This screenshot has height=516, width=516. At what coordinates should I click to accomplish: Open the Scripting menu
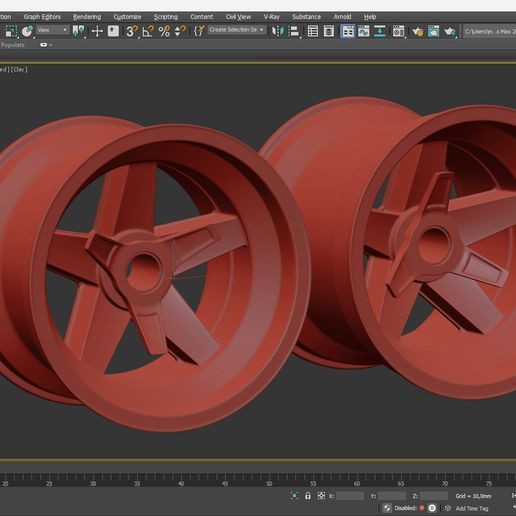pyautogui.click(x=166, y=17)
